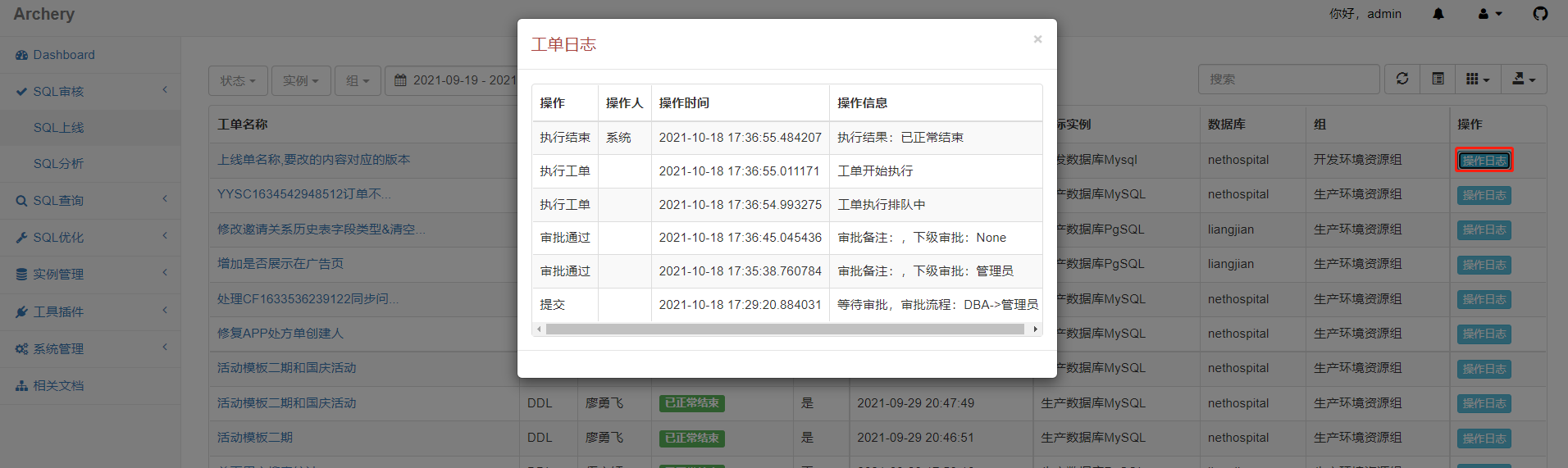The width and height of the screenshot is (1568, 468).
Task: Toggle the table view icon
Action: point(1438,79)
